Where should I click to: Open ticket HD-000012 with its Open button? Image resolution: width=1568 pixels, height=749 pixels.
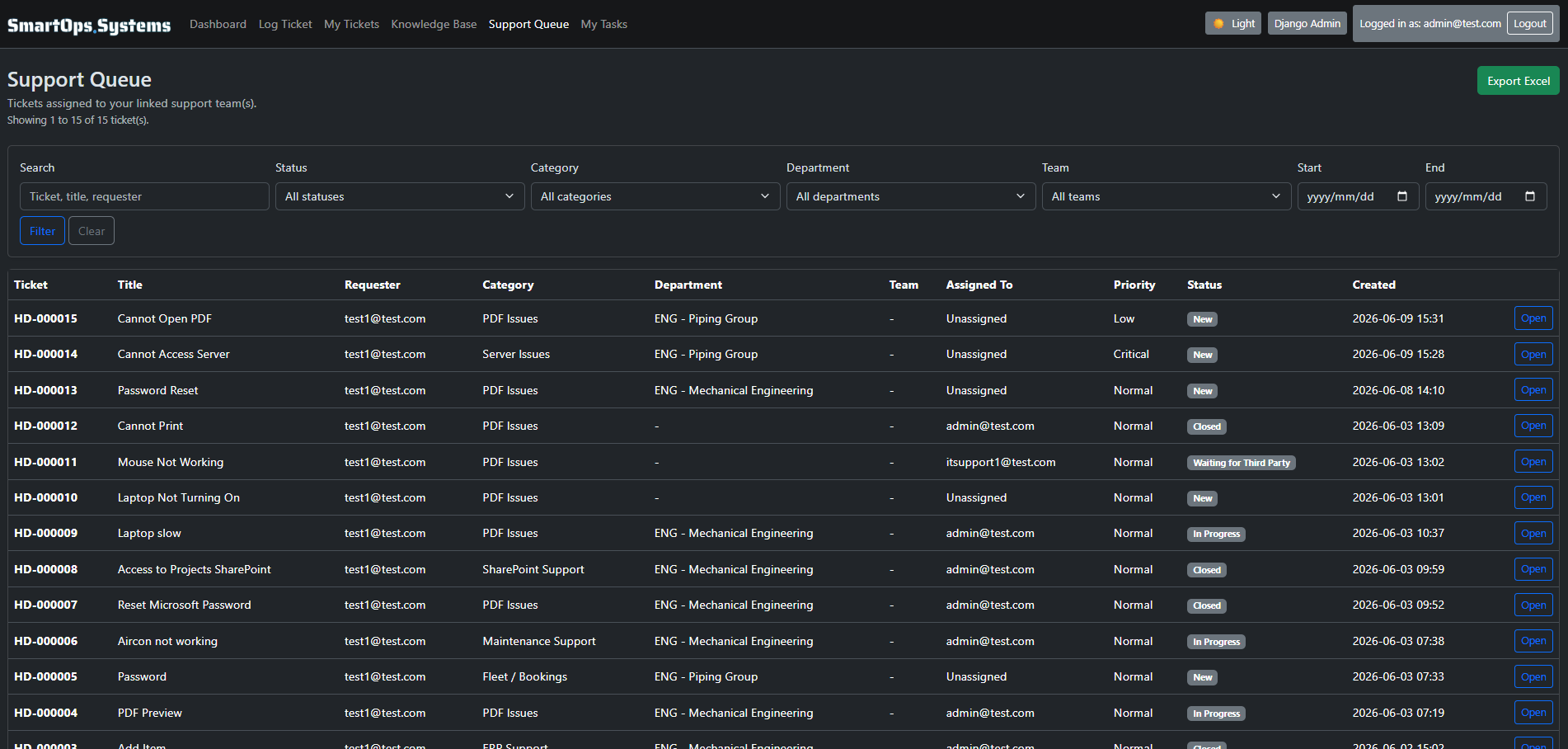(1533, 426)
